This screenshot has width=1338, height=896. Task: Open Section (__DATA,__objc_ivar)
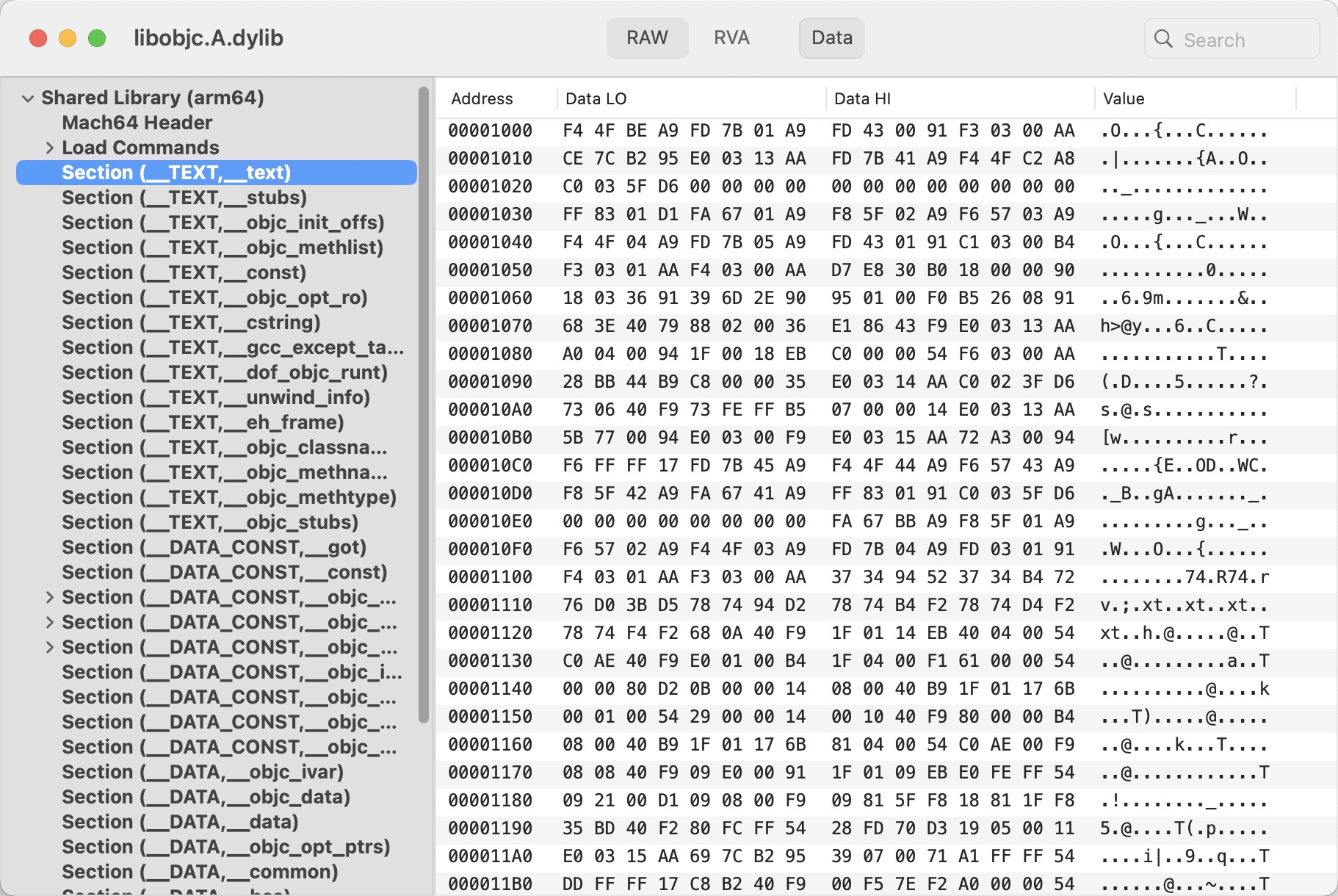point(203,772)
